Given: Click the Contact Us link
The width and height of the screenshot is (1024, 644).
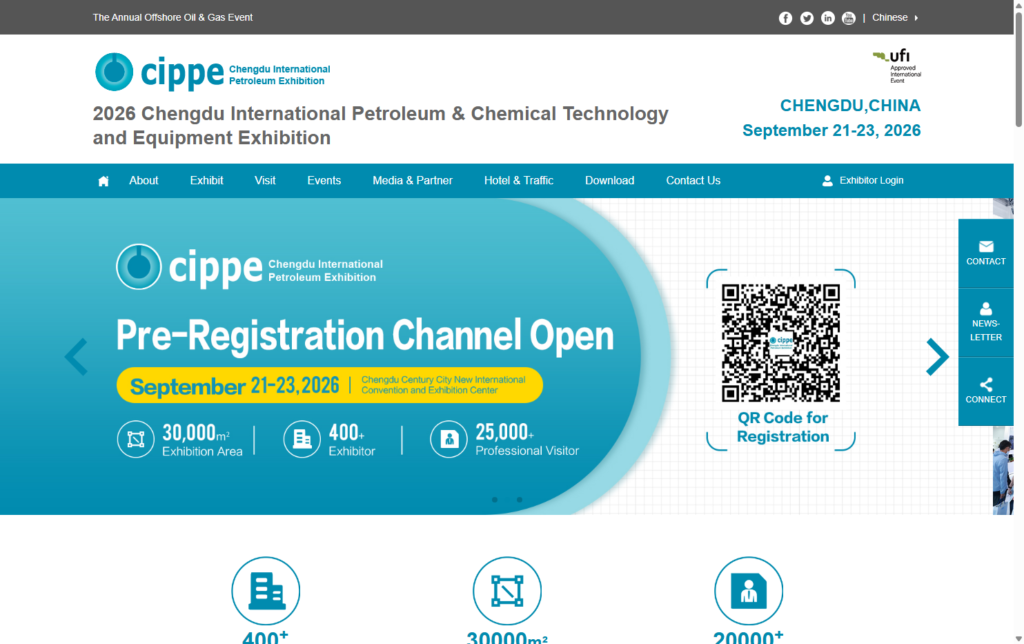Looking at the screenshot, I should pos(693,180).
